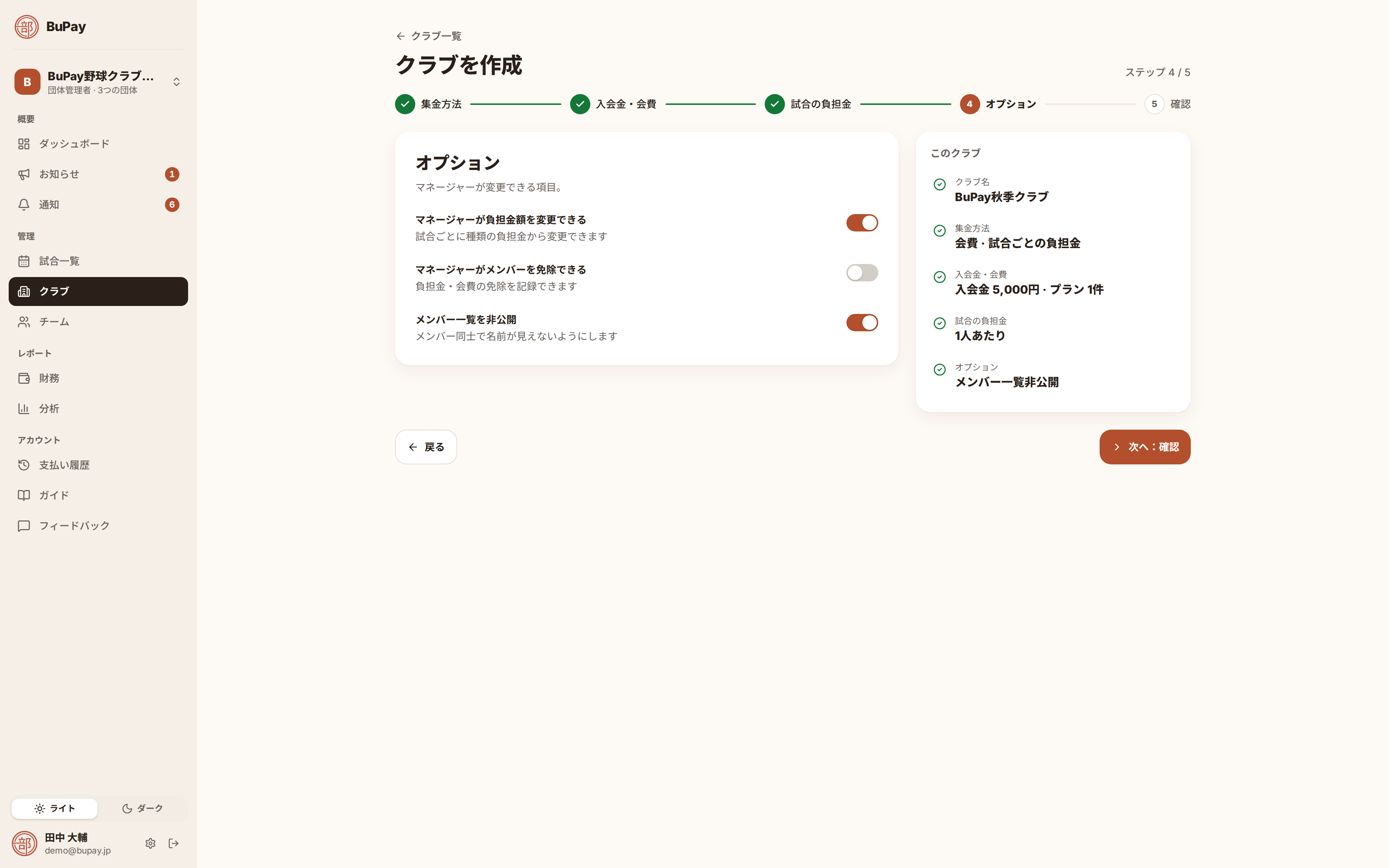Viewport: 1389px width, 868px height.
Task: Jump to 集金方法 completed step
Action: point(428,104)
